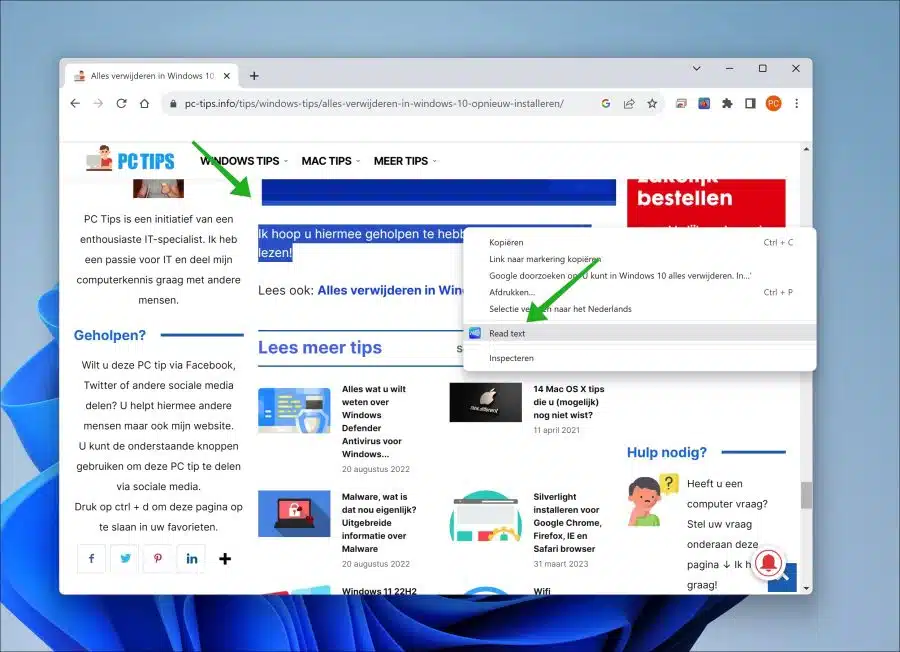This screenshot has width=900, height=652.
Task: Click the page scrollbar down arrow
Action: click(806, 588)
